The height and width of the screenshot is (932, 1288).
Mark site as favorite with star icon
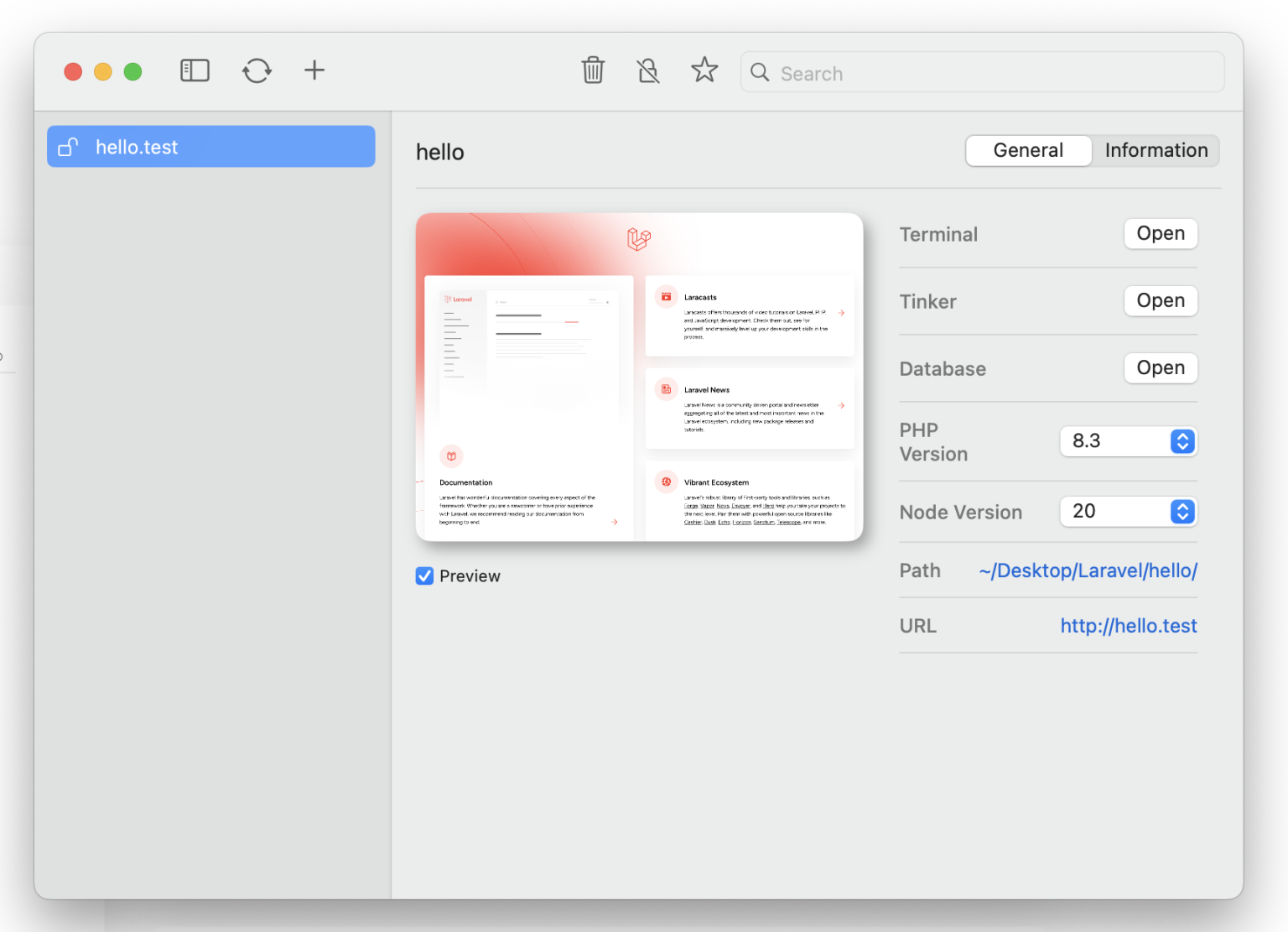[x=704, y=70]
